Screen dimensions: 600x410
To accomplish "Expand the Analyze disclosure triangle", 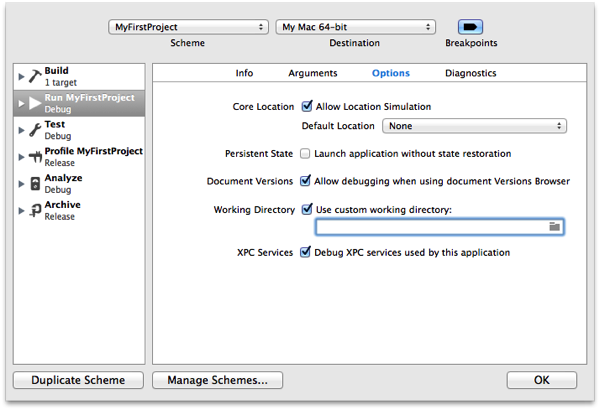I will pos(21,184).
